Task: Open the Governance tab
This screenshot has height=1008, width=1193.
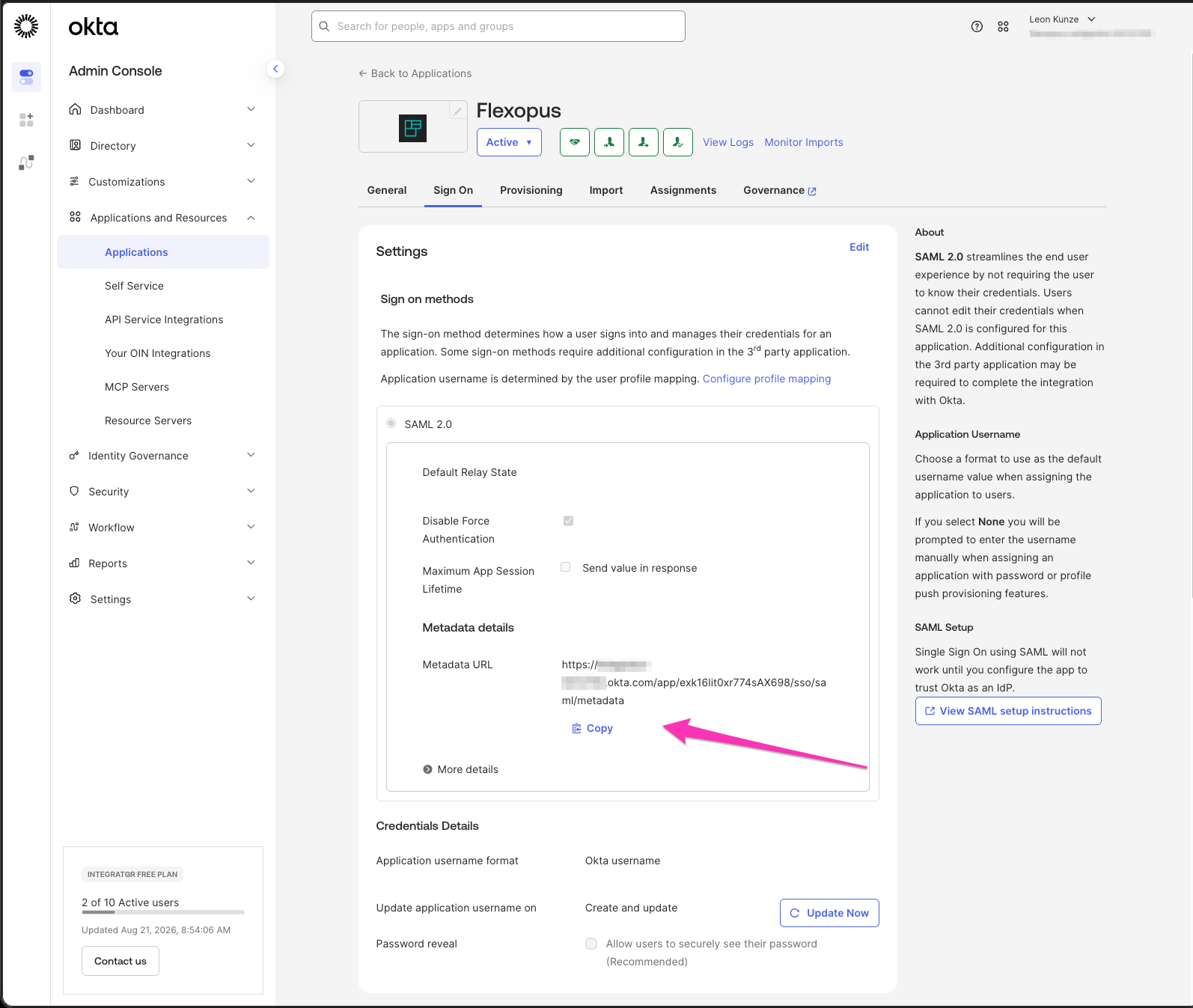Action: 780,190
